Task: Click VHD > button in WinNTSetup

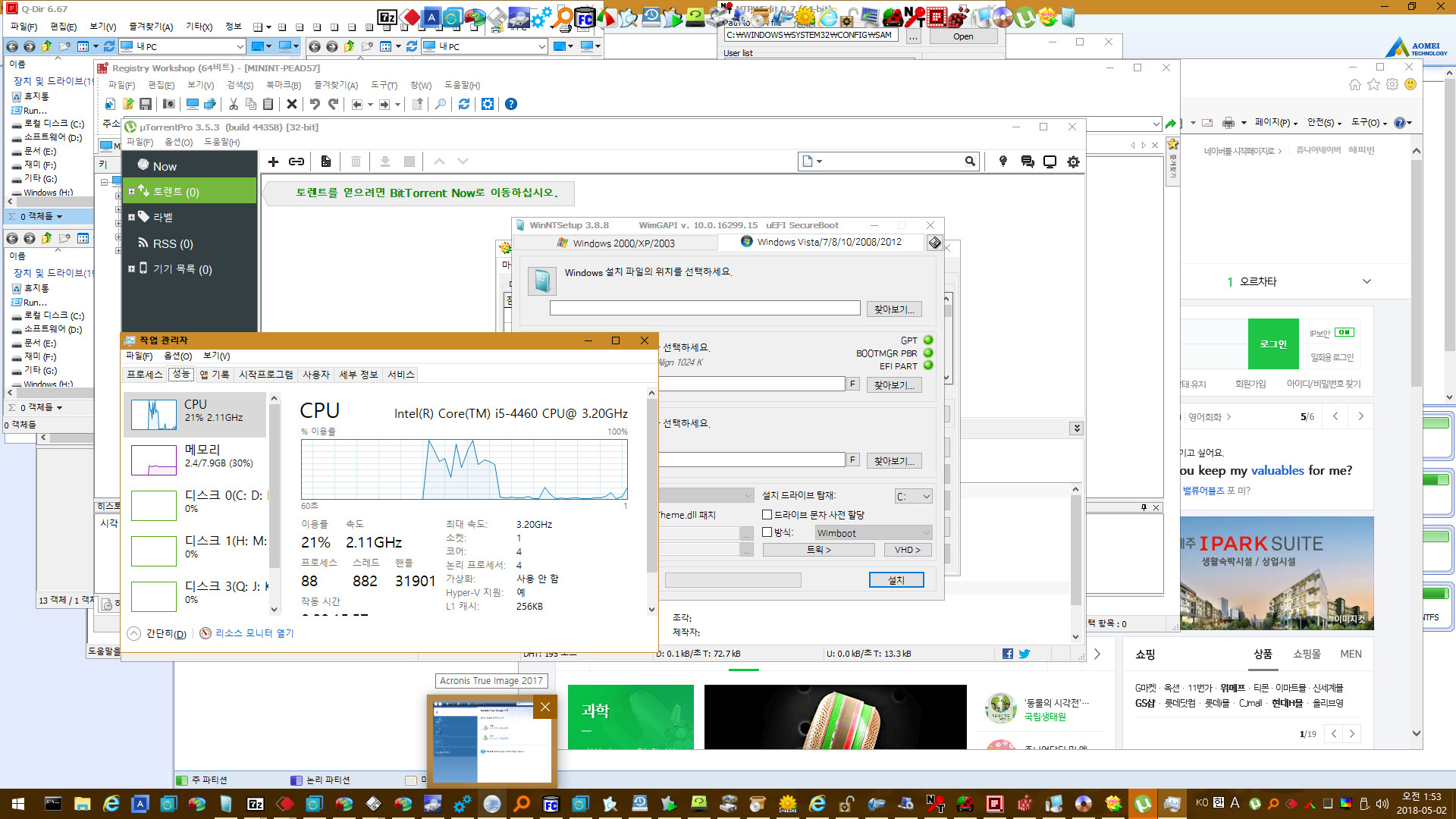Action: [x=907, y=550]
